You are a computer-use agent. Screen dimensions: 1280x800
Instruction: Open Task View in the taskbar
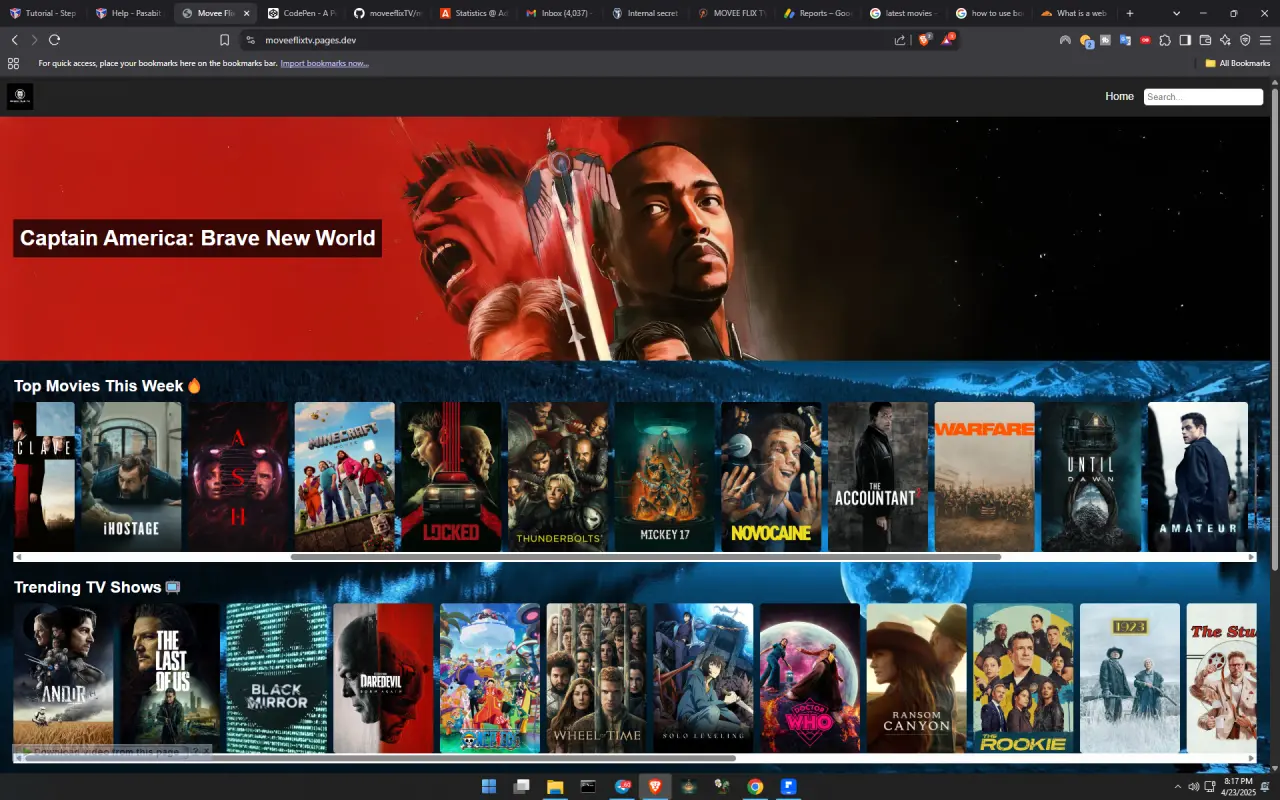click(522, 786)
